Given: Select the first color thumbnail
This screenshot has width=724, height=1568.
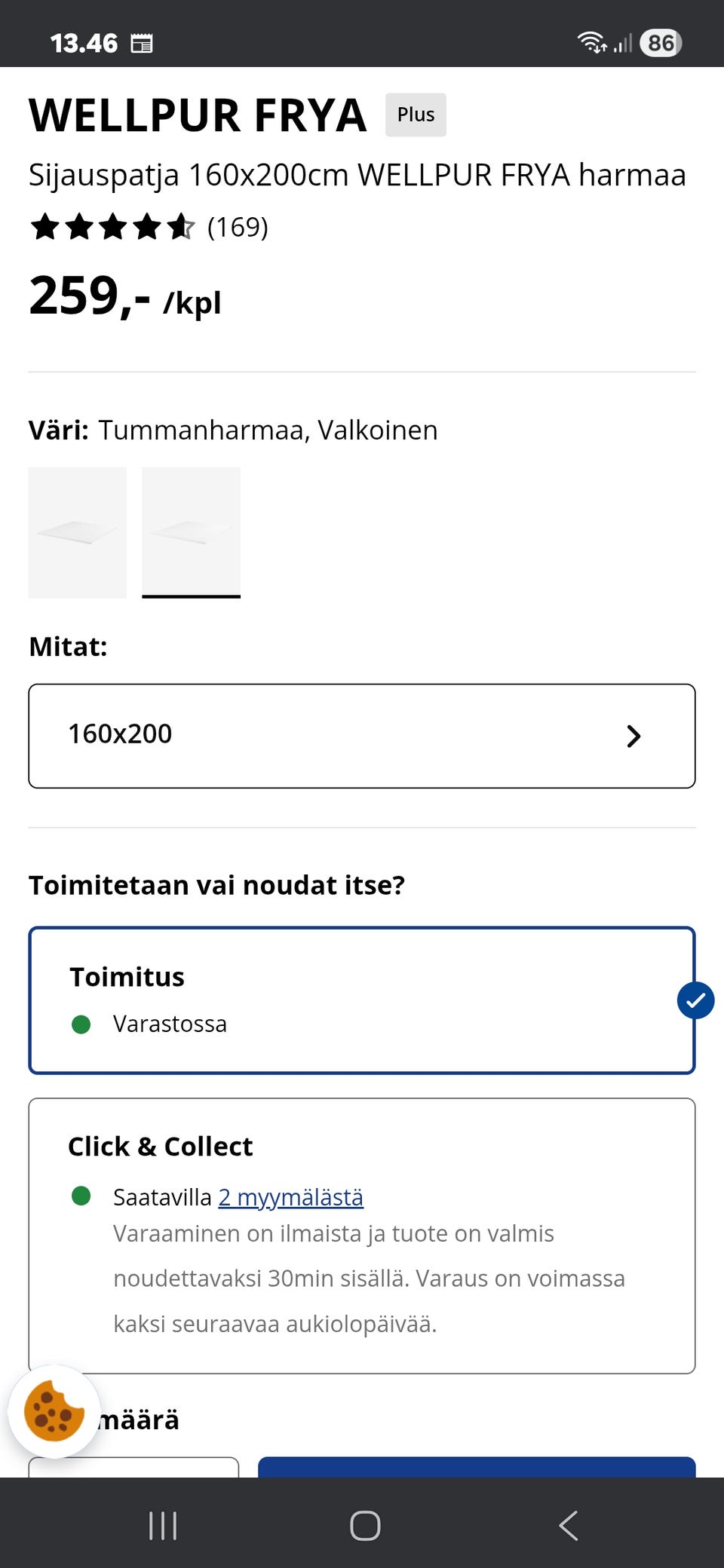Looking at the screenshot, I should point(78,532).
